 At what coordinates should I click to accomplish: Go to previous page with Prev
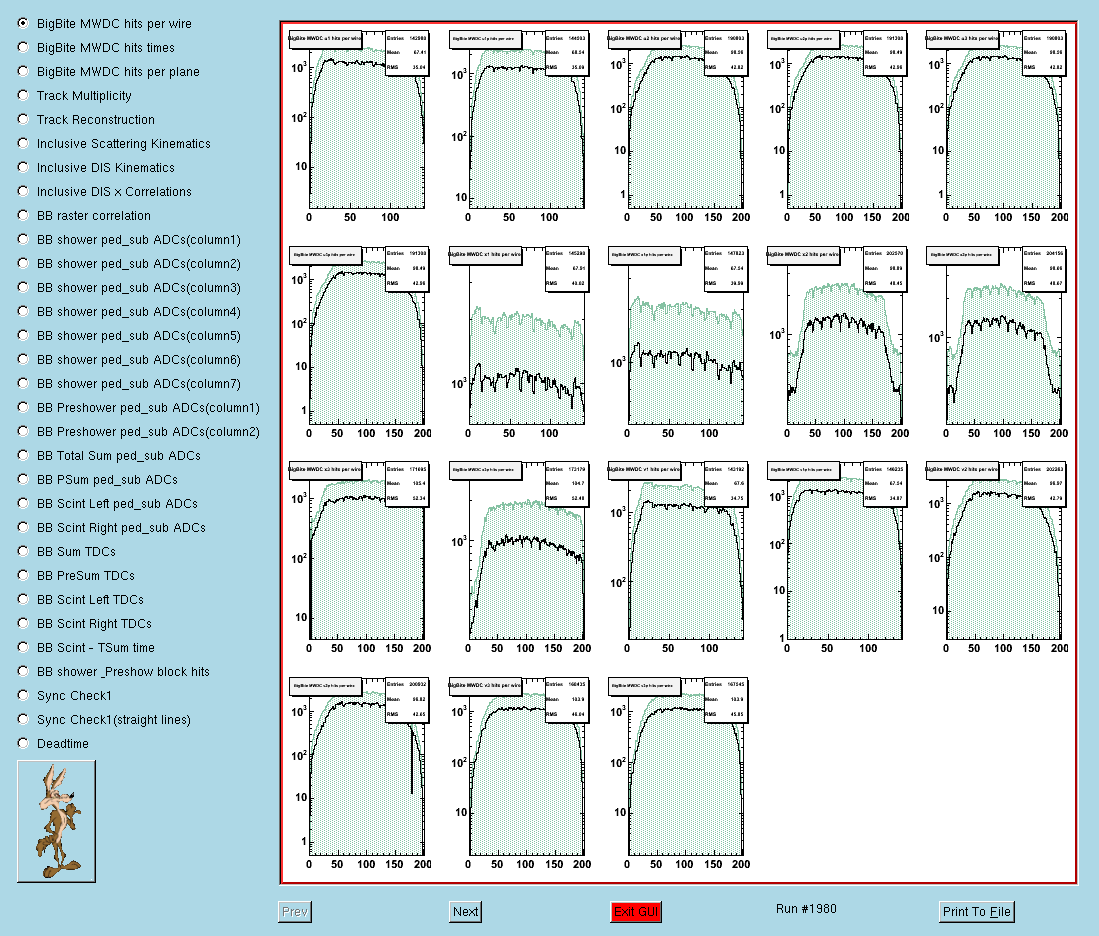[x=294, y=911]
